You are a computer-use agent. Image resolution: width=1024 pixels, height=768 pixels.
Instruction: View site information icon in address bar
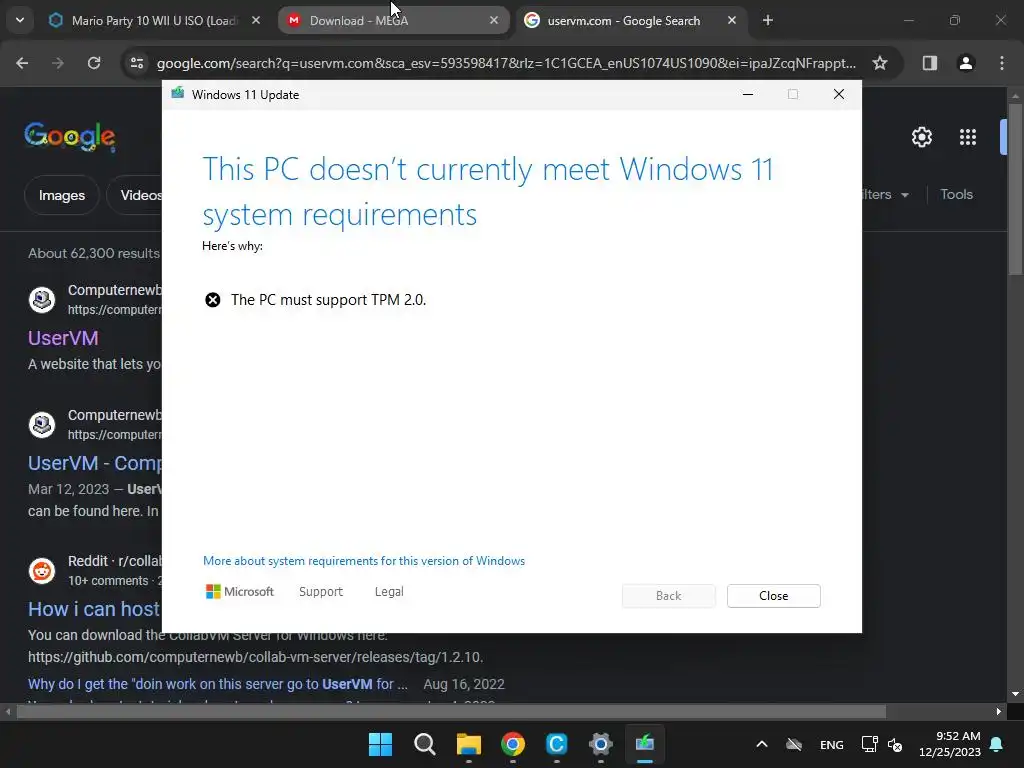pyautogui.click(x=136, y=63)
